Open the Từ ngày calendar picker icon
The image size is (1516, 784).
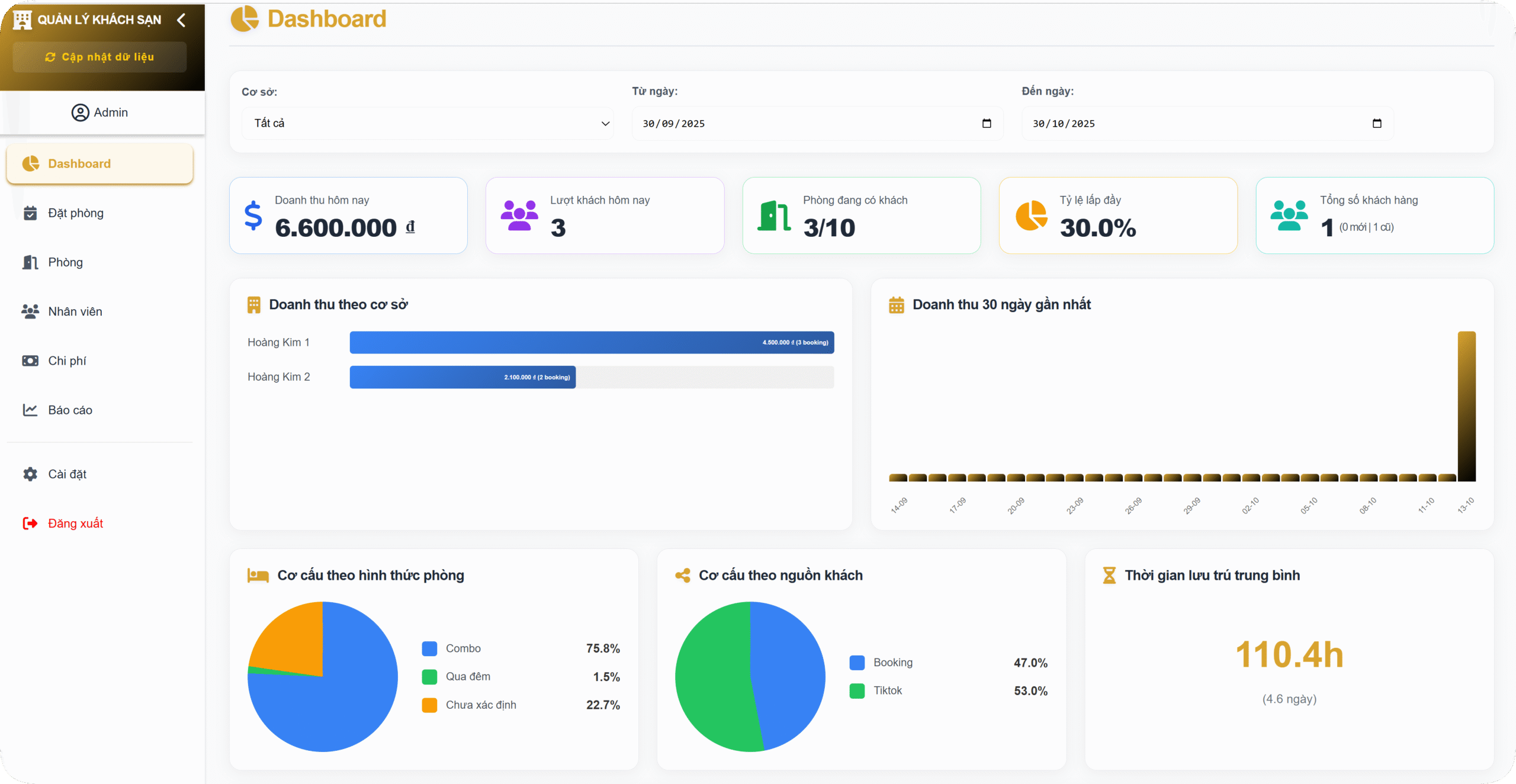click(987, 123)
